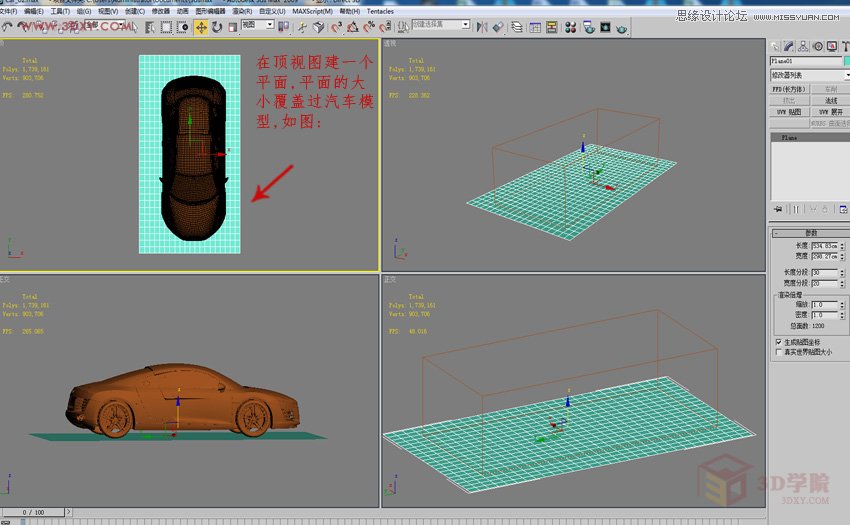Click the 长度 value field
This screenshot has height=525, width=850.
825,246
